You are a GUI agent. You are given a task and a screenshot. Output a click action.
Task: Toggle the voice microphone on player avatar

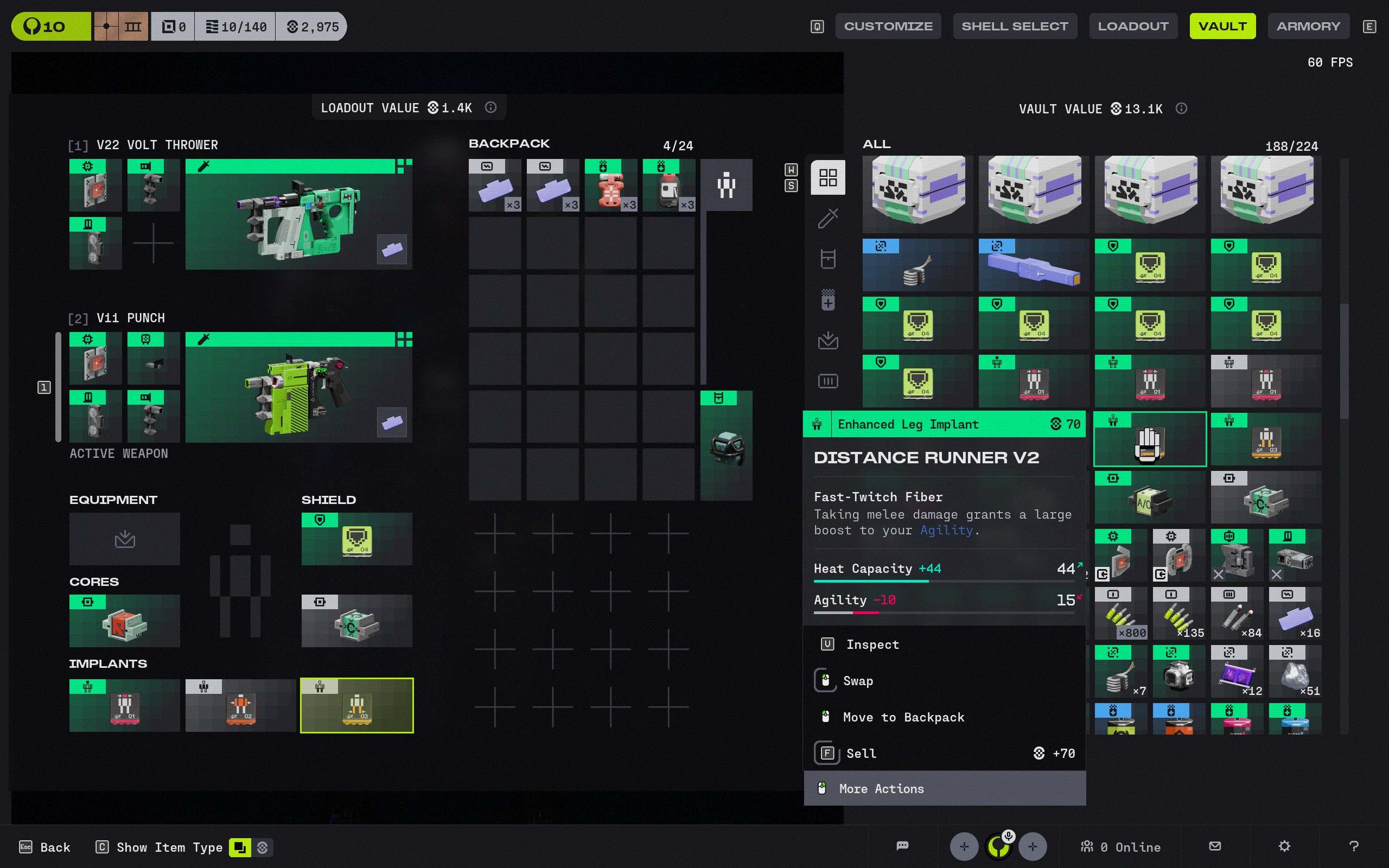pyautogui.click(x=1008, y=836)
